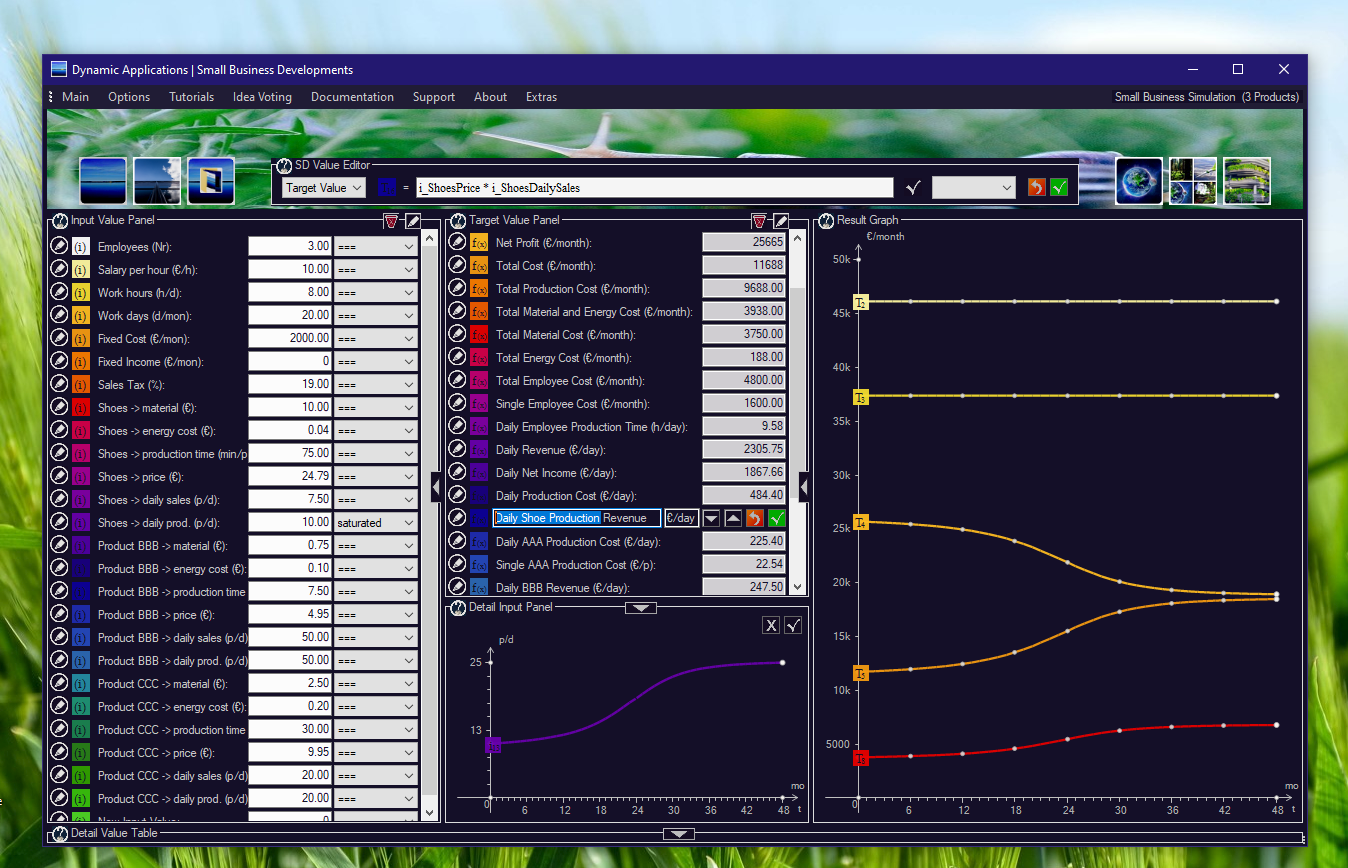The height and width of the screenshot is (868, 1348).
Task: Click the Target Value Panel pencil icon
Action: point(781,220)
